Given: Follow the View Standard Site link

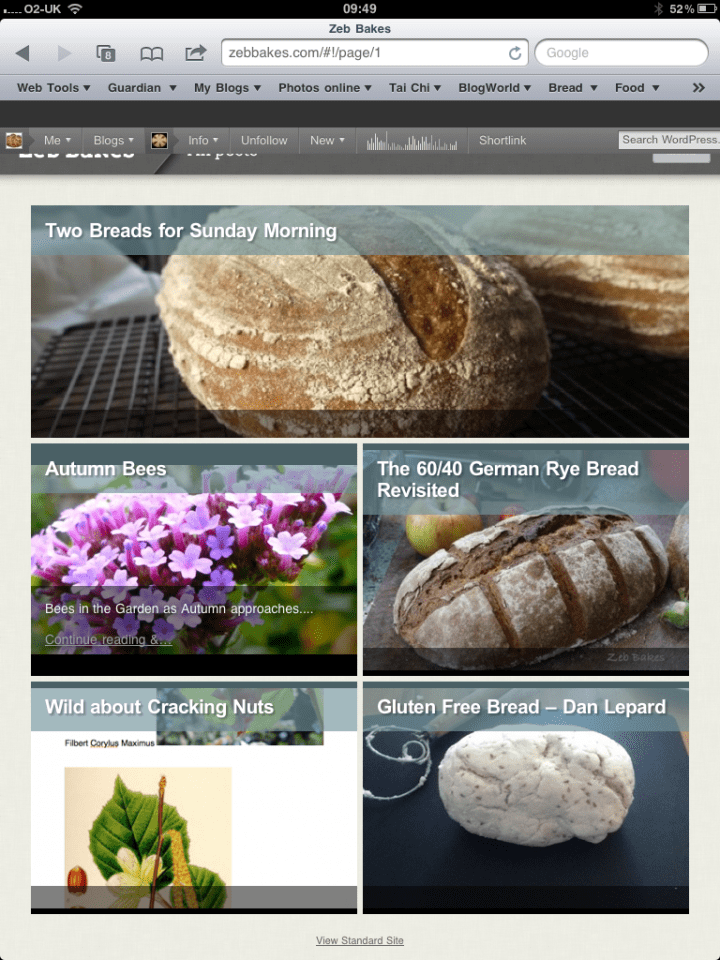Looking at the screenshot, I should (360, 941).
